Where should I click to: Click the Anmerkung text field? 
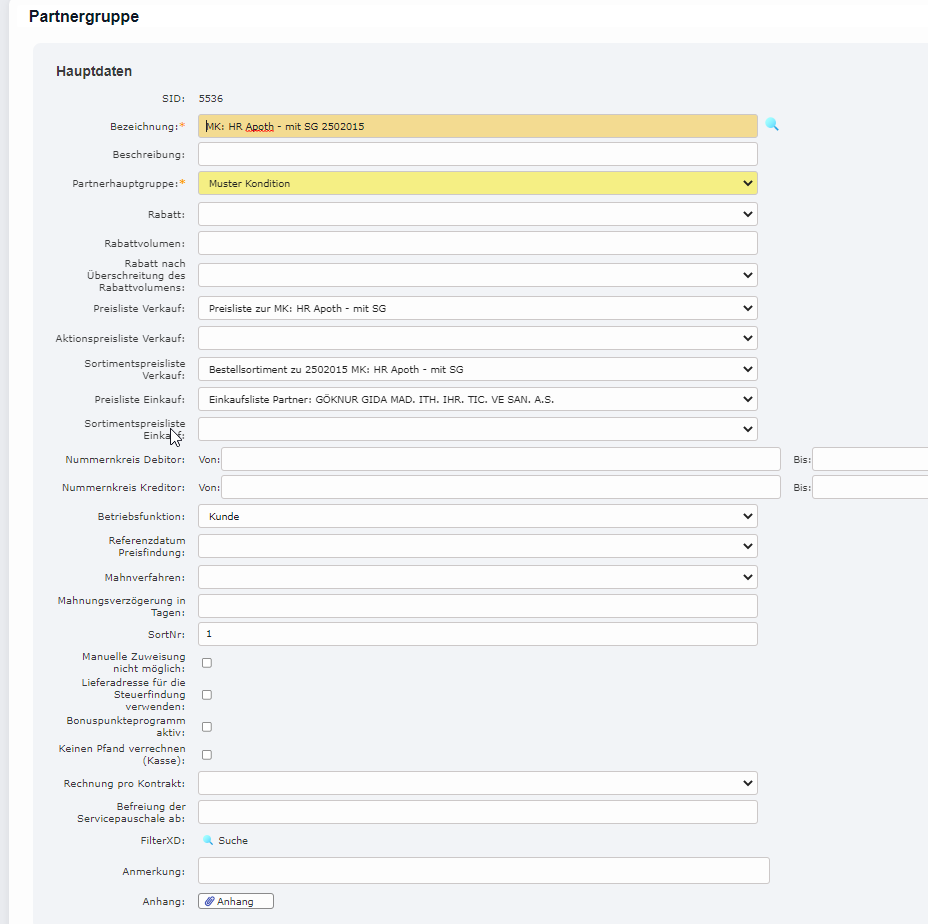[x=483, y=871]
